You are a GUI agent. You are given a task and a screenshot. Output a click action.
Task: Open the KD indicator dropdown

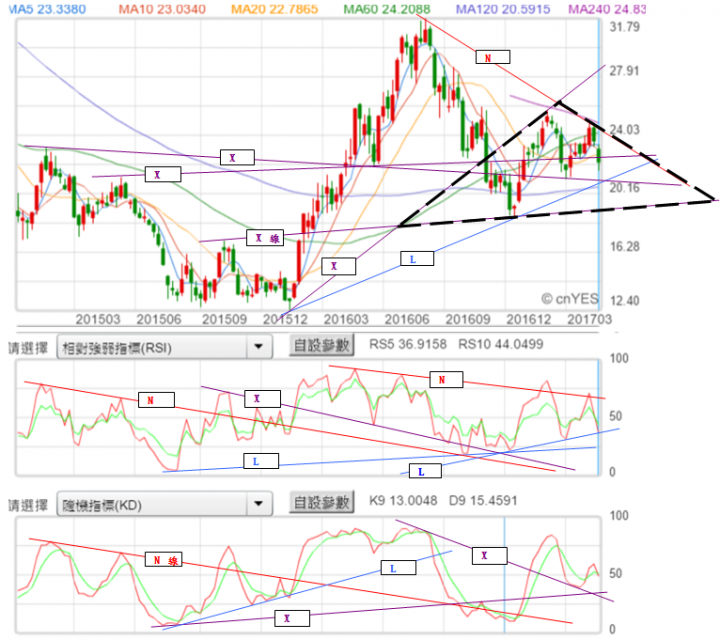tap(164, 504)
